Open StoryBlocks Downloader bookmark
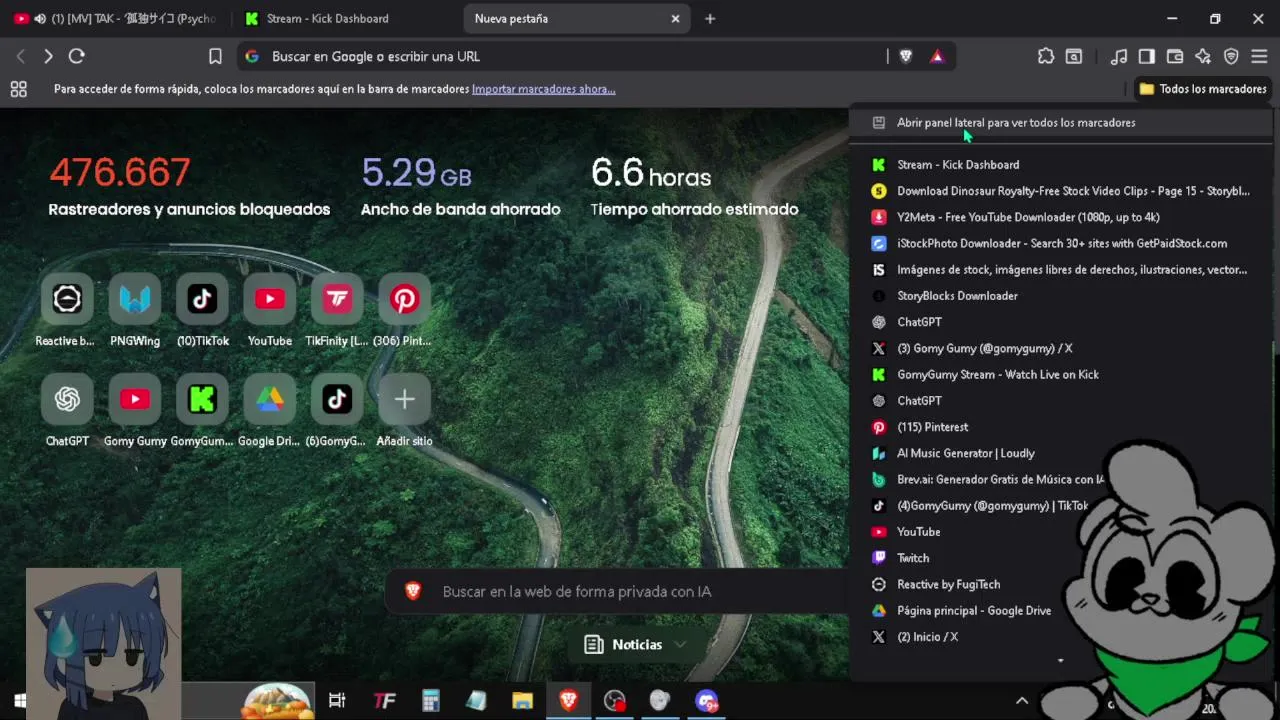1280x720 pixels. click(x=1060, y=296)
